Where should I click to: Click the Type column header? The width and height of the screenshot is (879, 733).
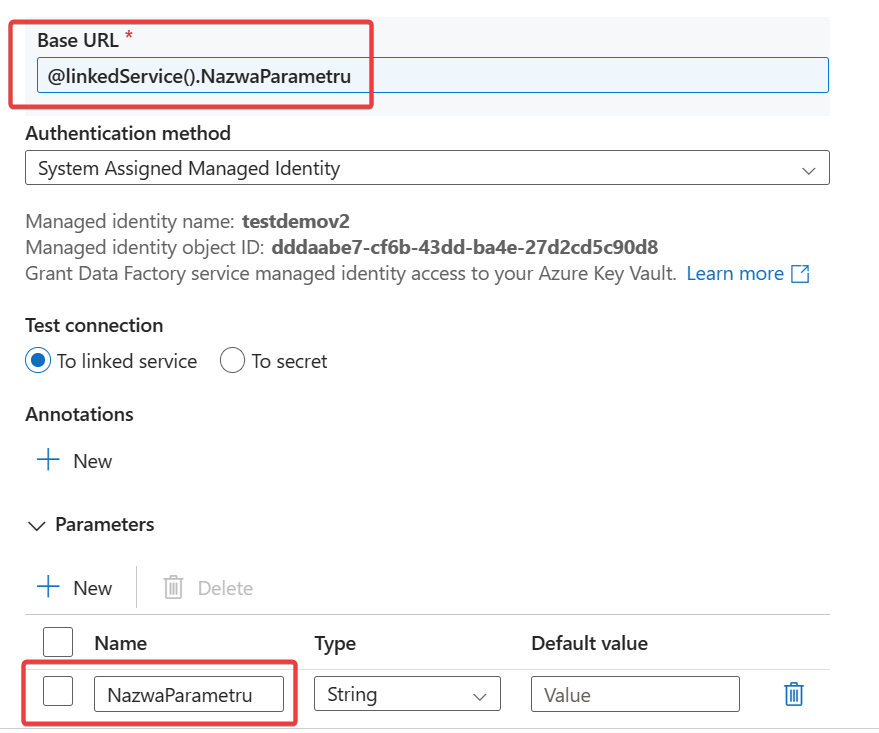tap(335, 643)
